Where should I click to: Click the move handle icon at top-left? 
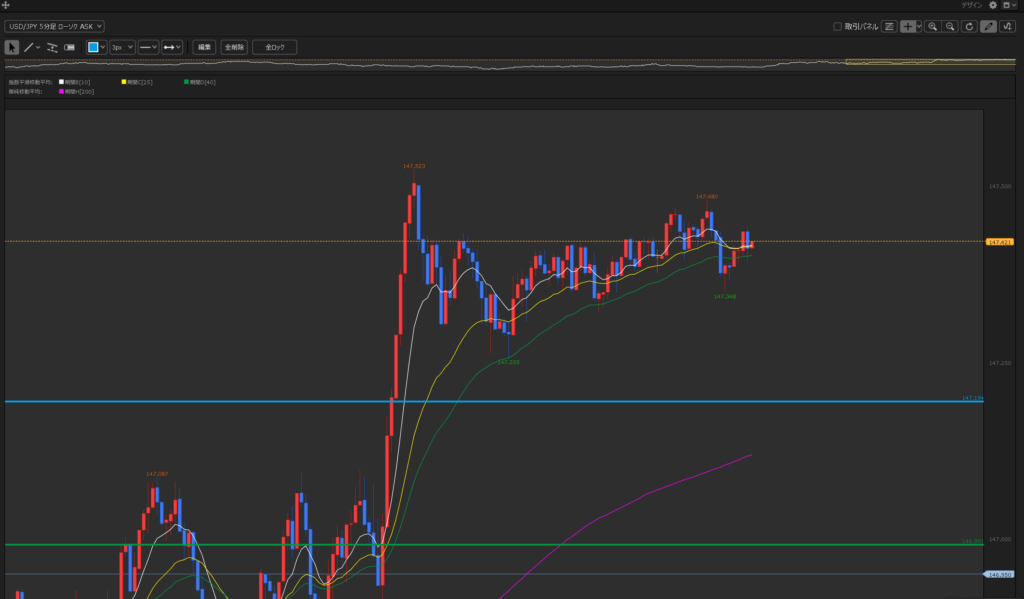tap(5, 5)
